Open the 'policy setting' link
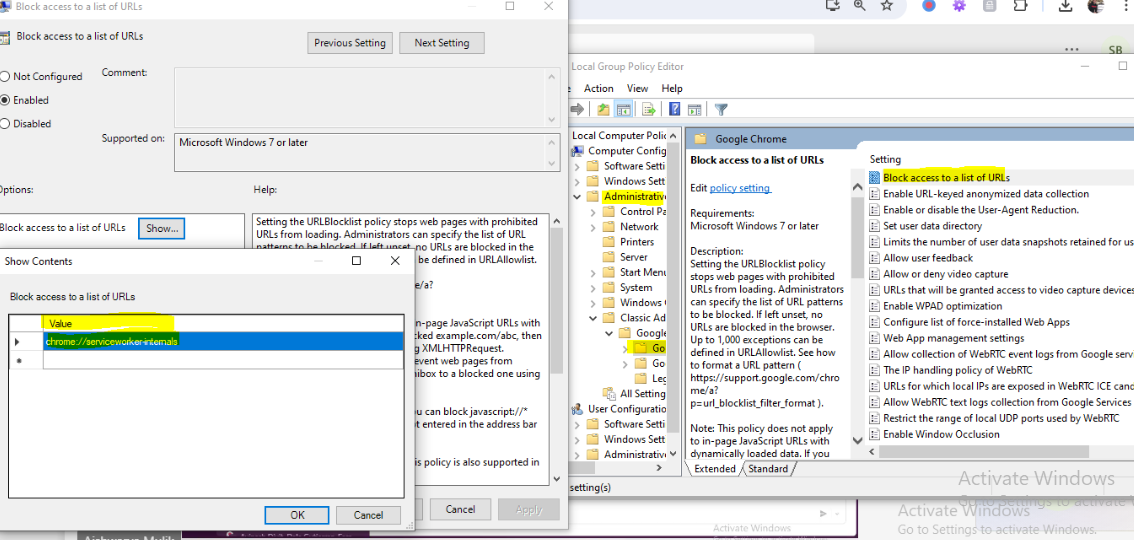Screen dimensions: 1134x540 (740, 188)
